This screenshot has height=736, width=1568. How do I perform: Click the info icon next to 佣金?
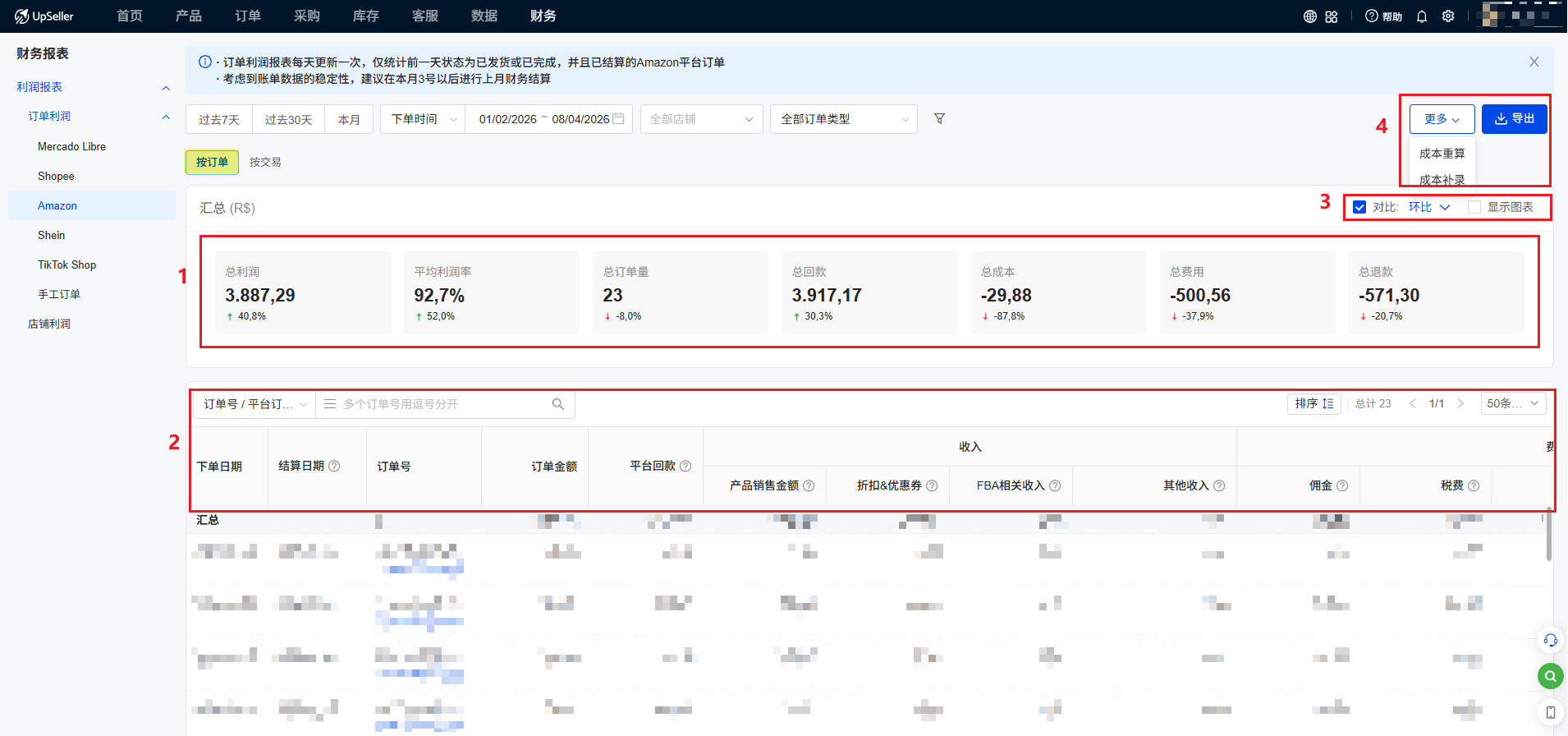1342,485
